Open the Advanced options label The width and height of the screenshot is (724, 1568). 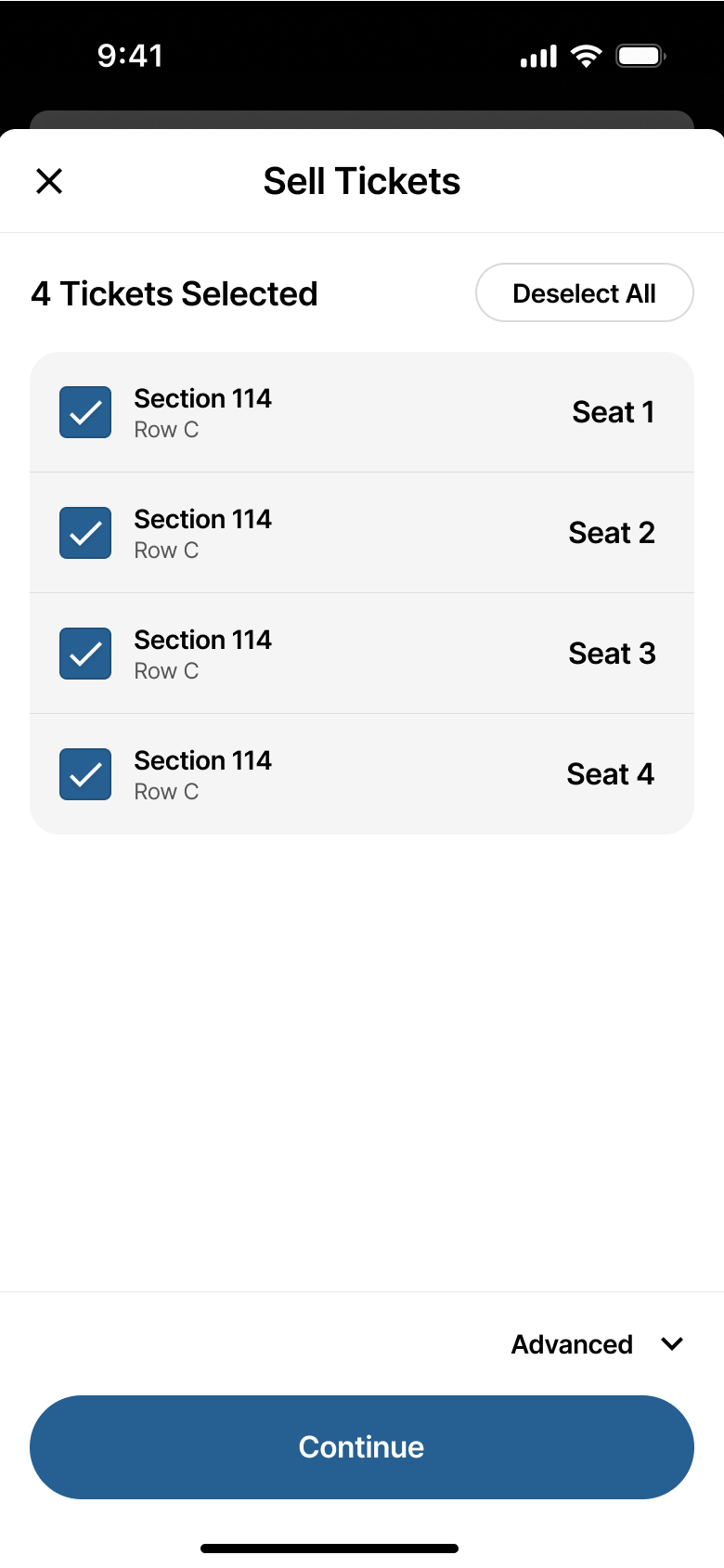click(x=572, y=1344)
